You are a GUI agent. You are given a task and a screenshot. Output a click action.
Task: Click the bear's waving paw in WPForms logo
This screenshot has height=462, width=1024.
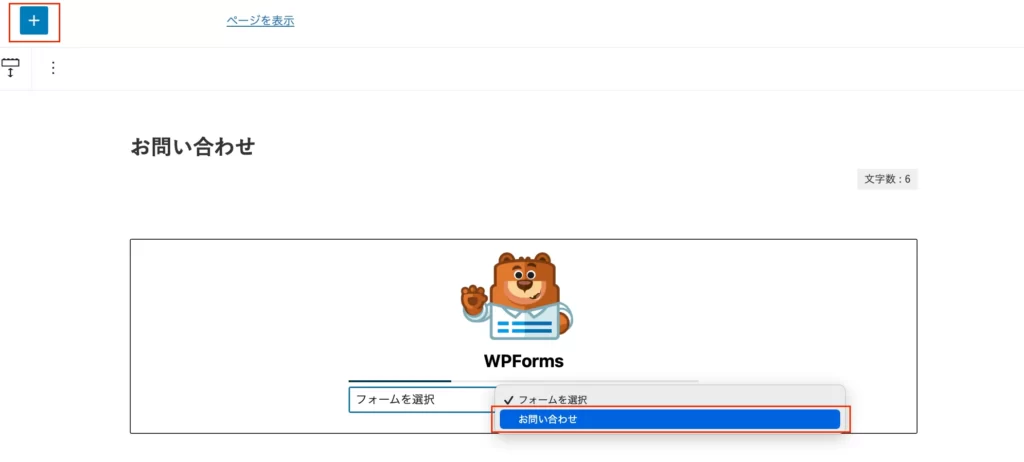[473, 299]
